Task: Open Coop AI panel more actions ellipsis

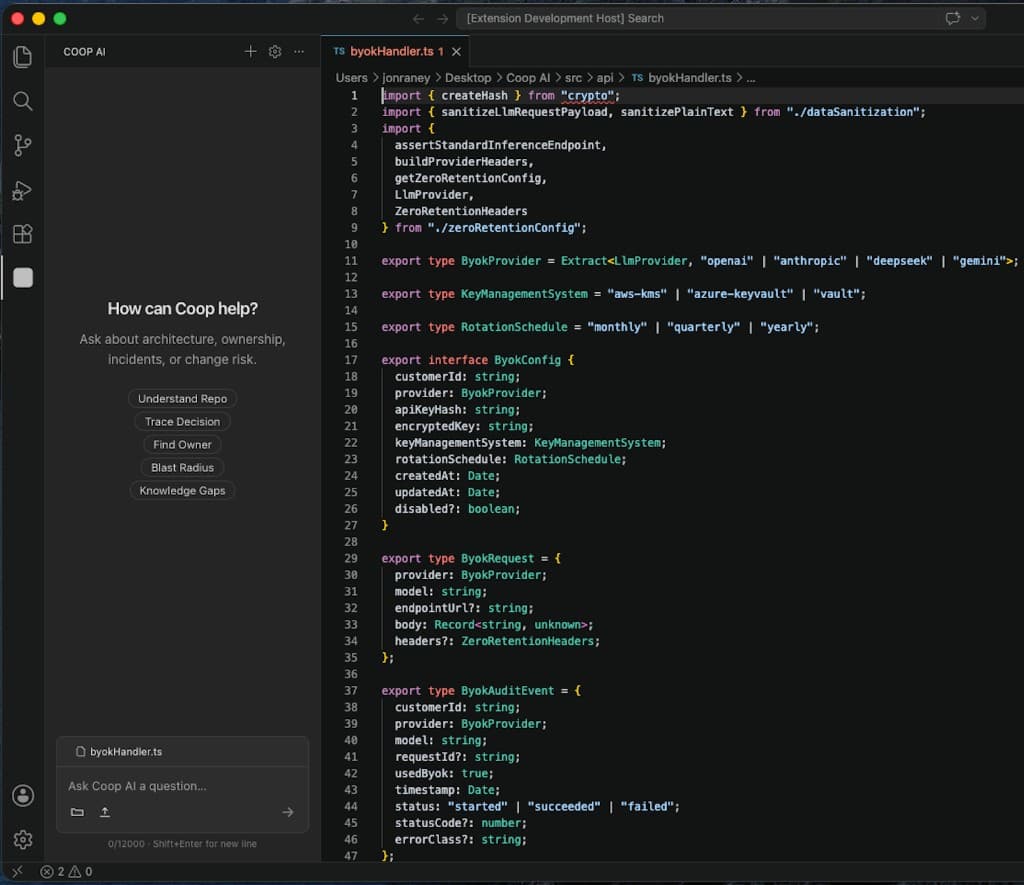Action: coord(299,52)
